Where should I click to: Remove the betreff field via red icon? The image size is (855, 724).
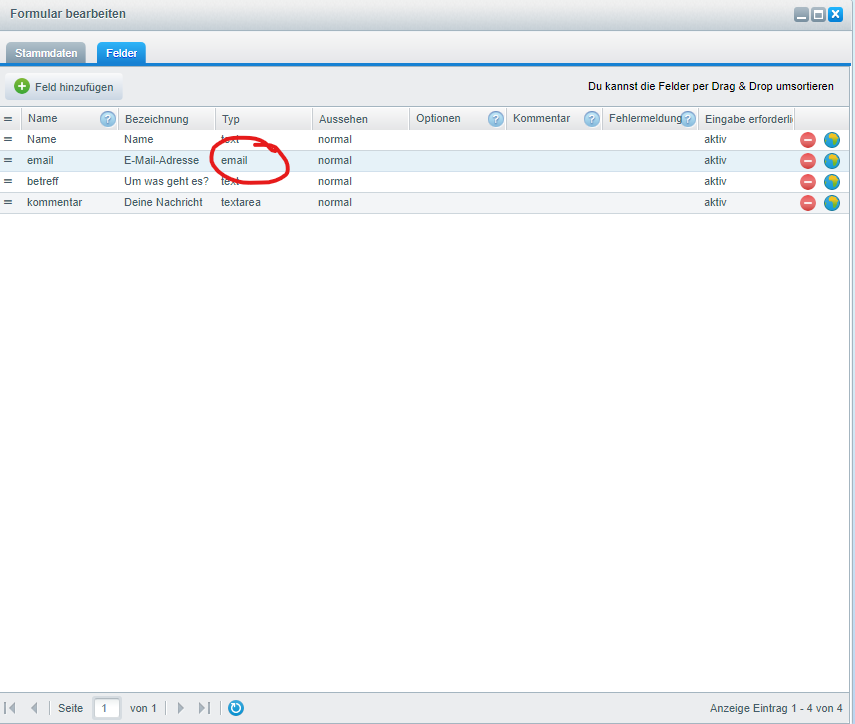[808, 182]
